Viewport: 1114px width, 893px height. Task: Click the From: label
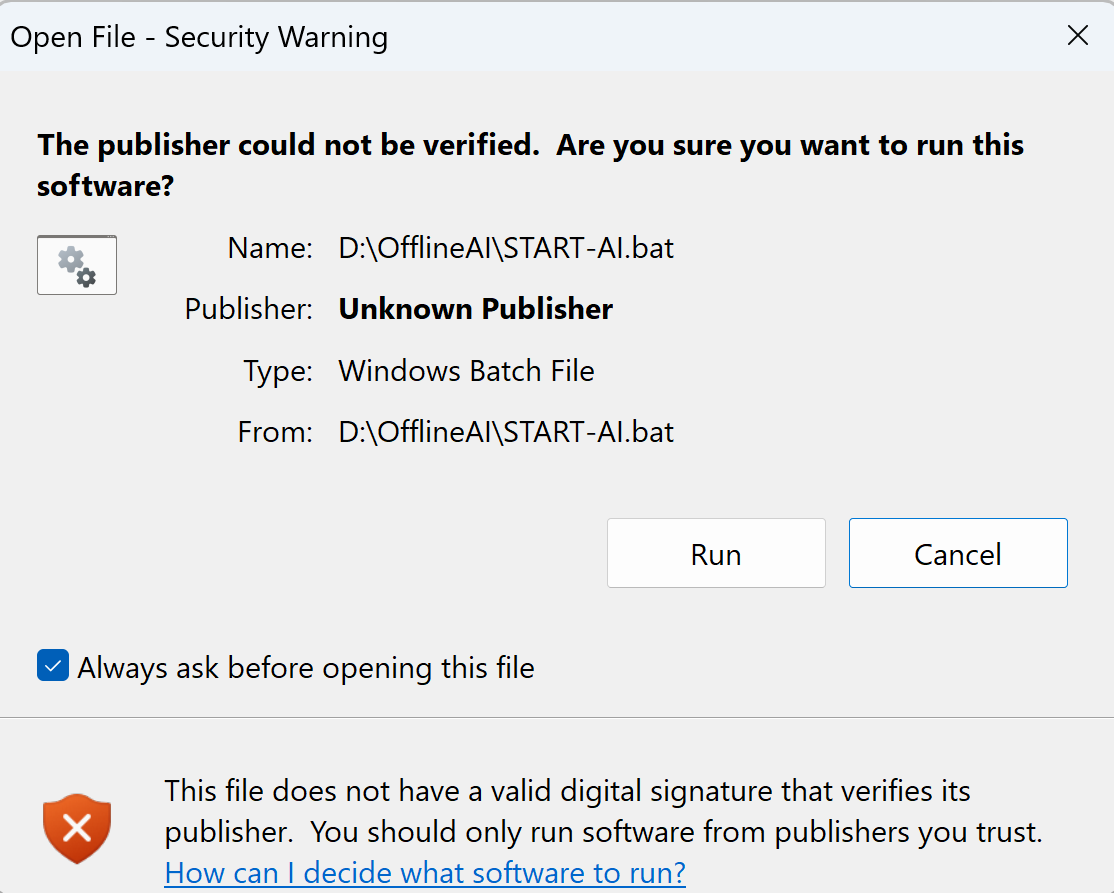click(275, 432)
